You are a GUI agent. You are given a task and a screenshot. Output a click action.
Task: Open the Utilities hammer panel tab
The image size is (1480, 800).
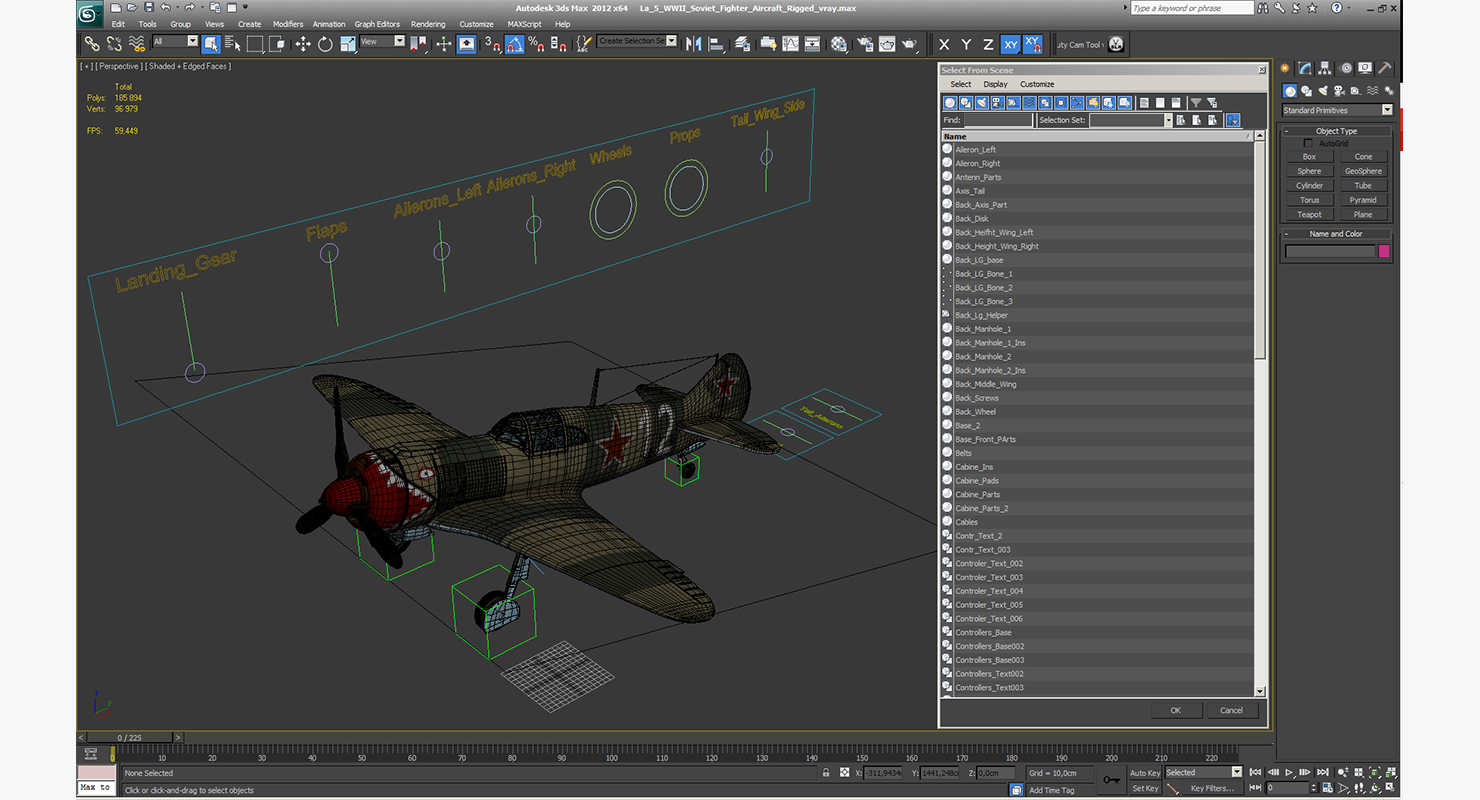point(1385,68)
